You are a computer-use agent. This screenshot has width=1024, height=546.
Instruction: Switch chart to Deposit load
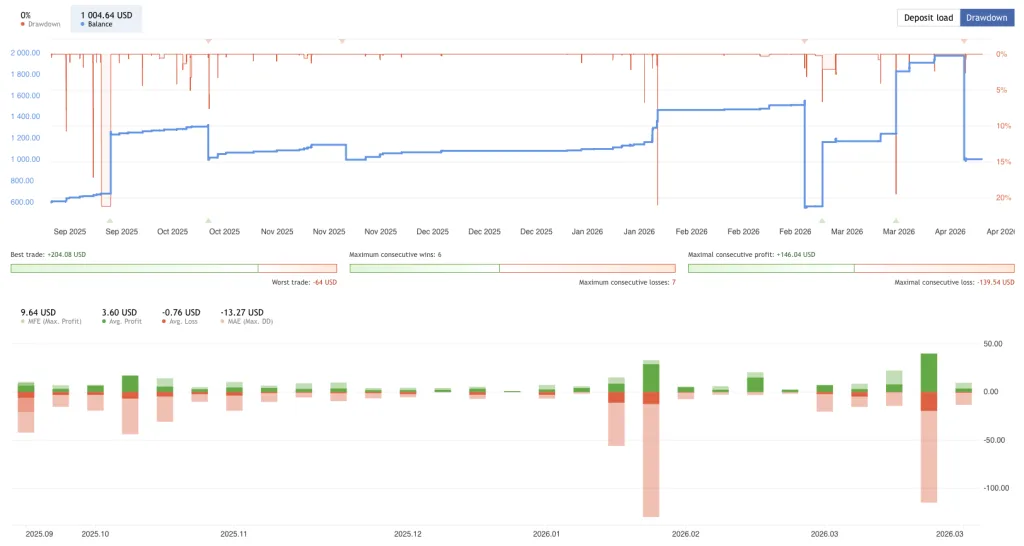pyautogui.click(x=928, y=18)
